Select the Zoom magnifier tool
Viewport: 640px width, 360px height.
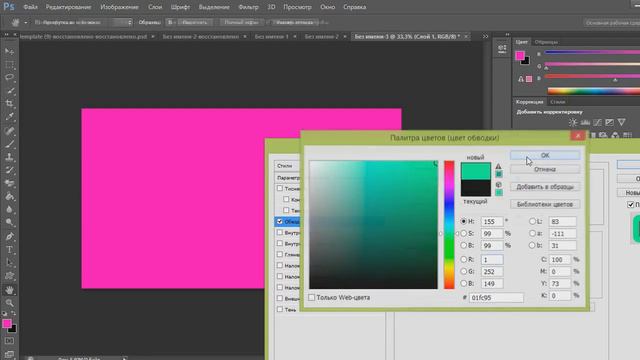coord(9,303)
